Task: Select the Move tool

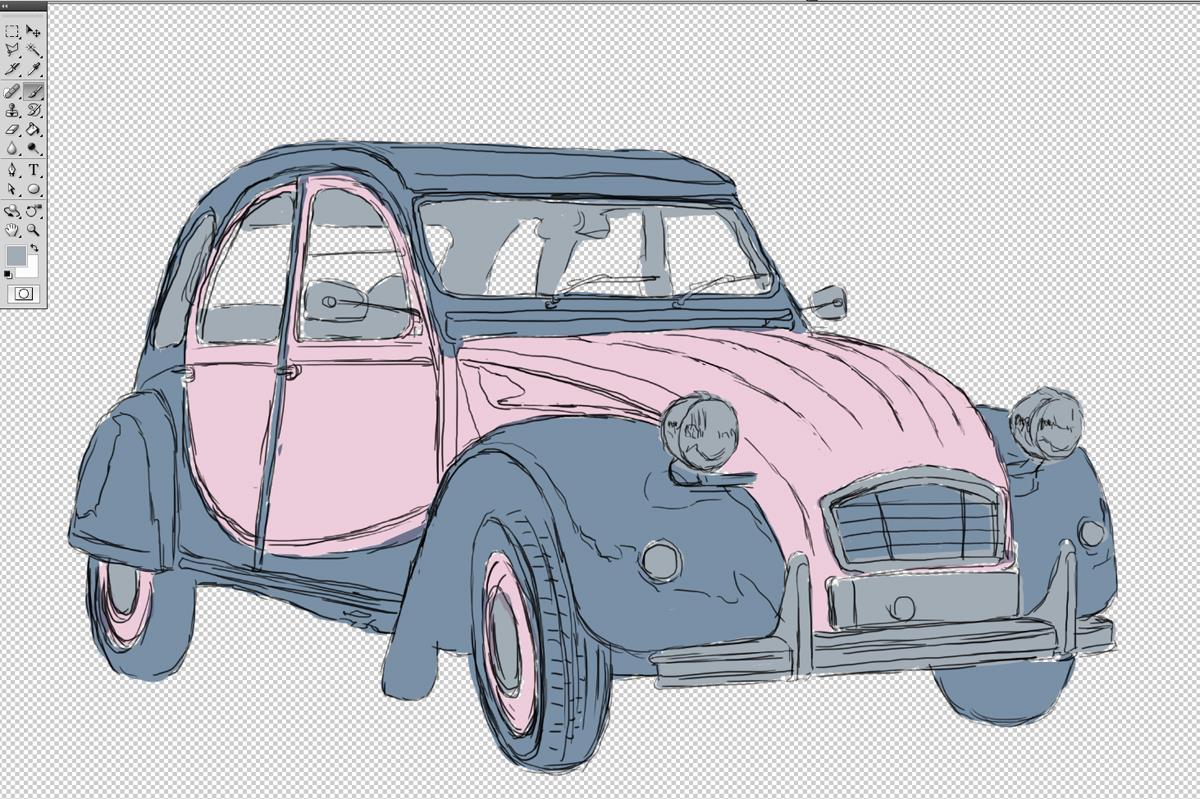Action: pos(33,31)
